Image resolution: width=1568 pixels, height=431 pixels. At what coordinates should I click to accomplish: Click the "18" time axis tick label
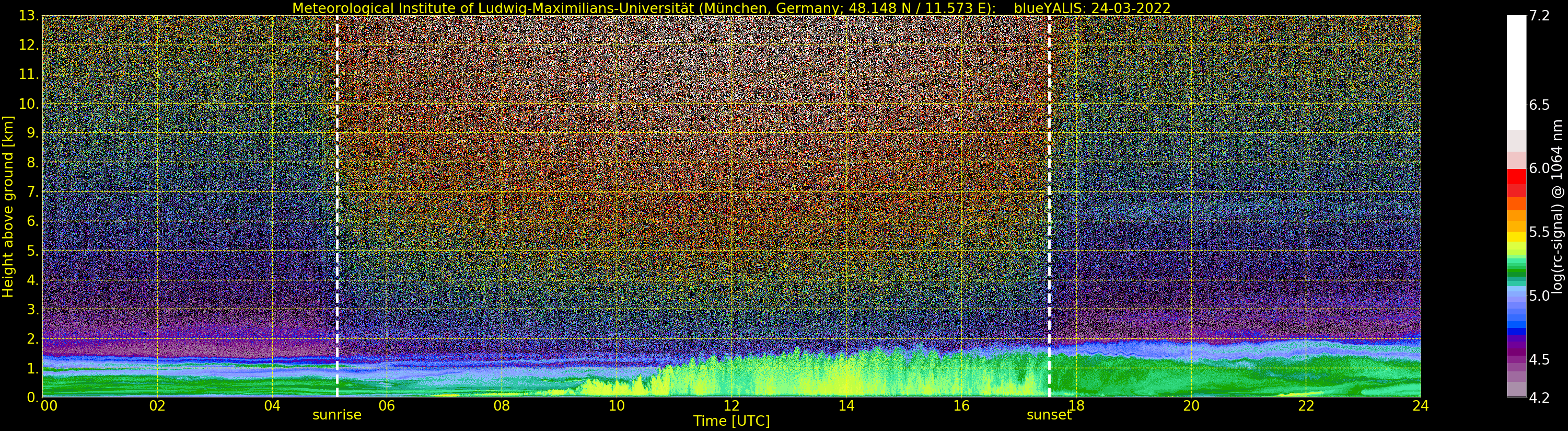pyautogui.click(x=1076, y=406)
